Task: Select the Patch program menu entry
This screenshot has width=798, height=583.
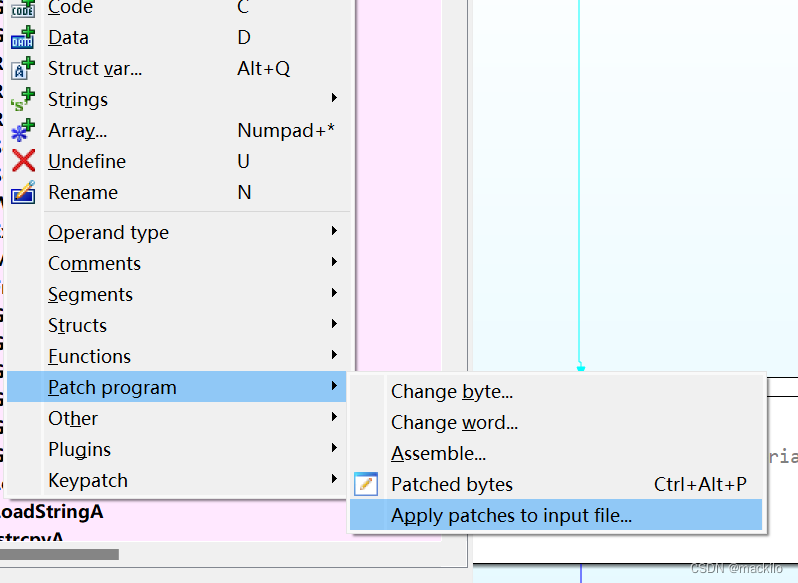Action: click(x=177, y=387)
